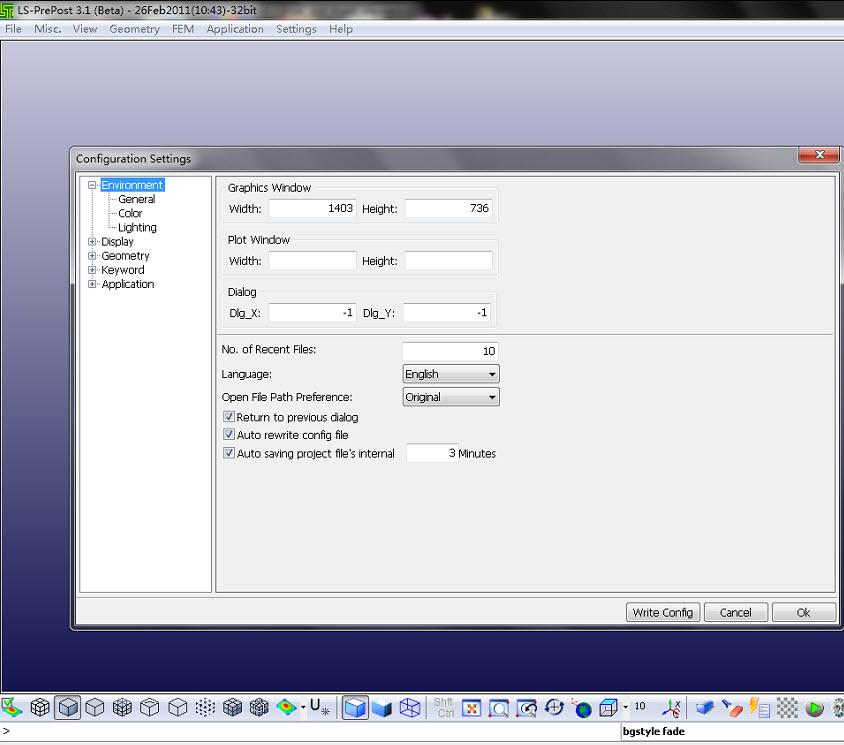The height and width of the screenshot is (745, 844).
Task: Click the green play animation button
Action: (x=814, y=708)
